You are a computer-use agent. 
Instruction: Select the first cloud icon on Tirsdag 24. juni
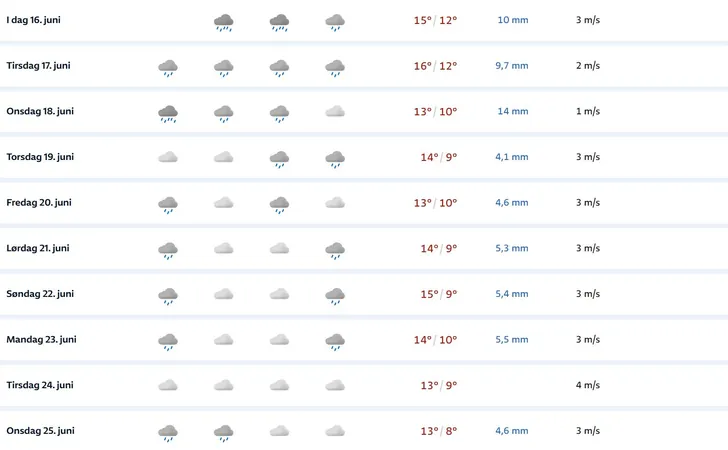tap(168, 385)
